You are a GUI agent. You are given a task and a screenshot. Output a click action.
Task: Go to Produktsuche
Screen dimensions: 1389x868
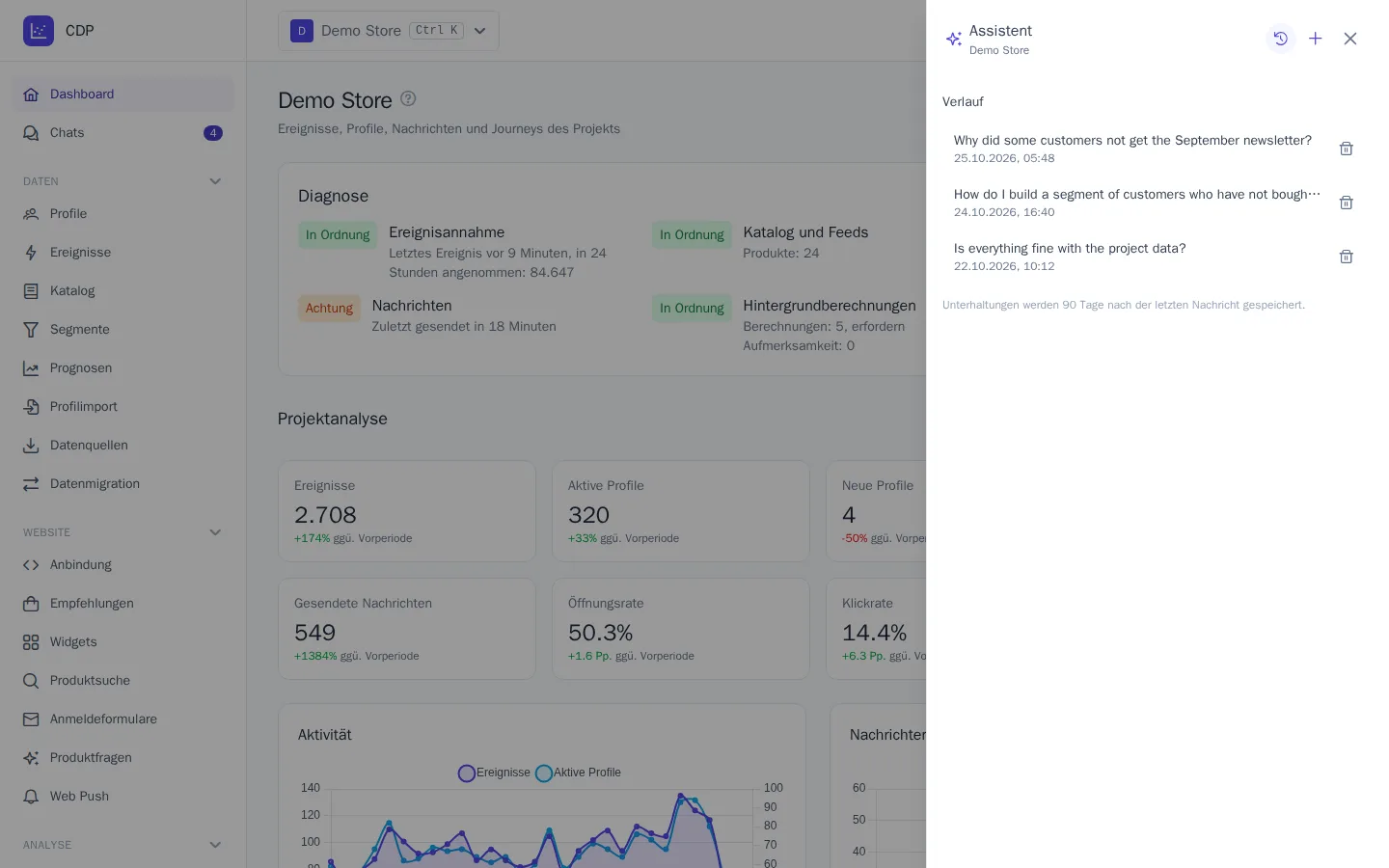tap(123, 681)
